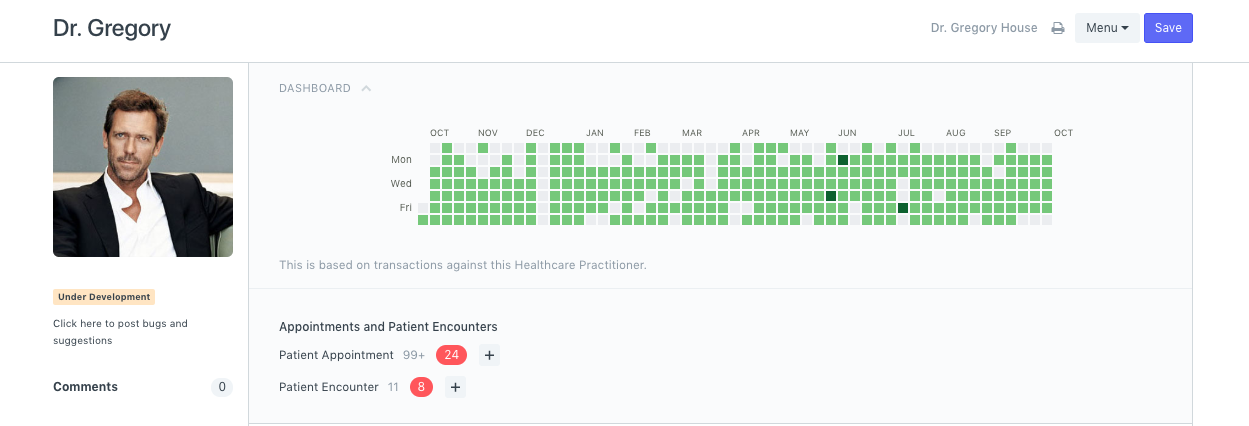
Task: Click the dark green heatmap cell under JUL
Action: 903,208
